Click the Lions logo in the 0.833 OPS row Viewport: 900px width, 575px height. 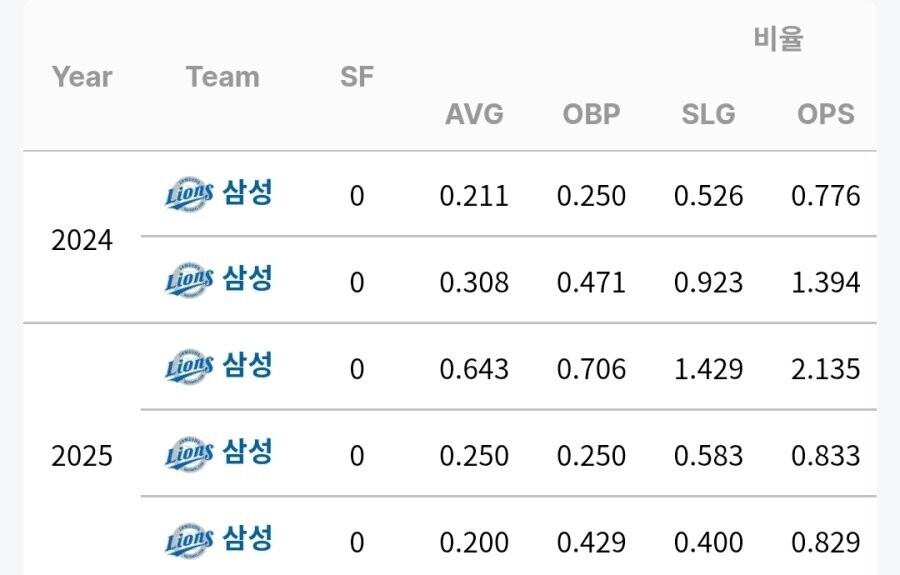point(189,454)
